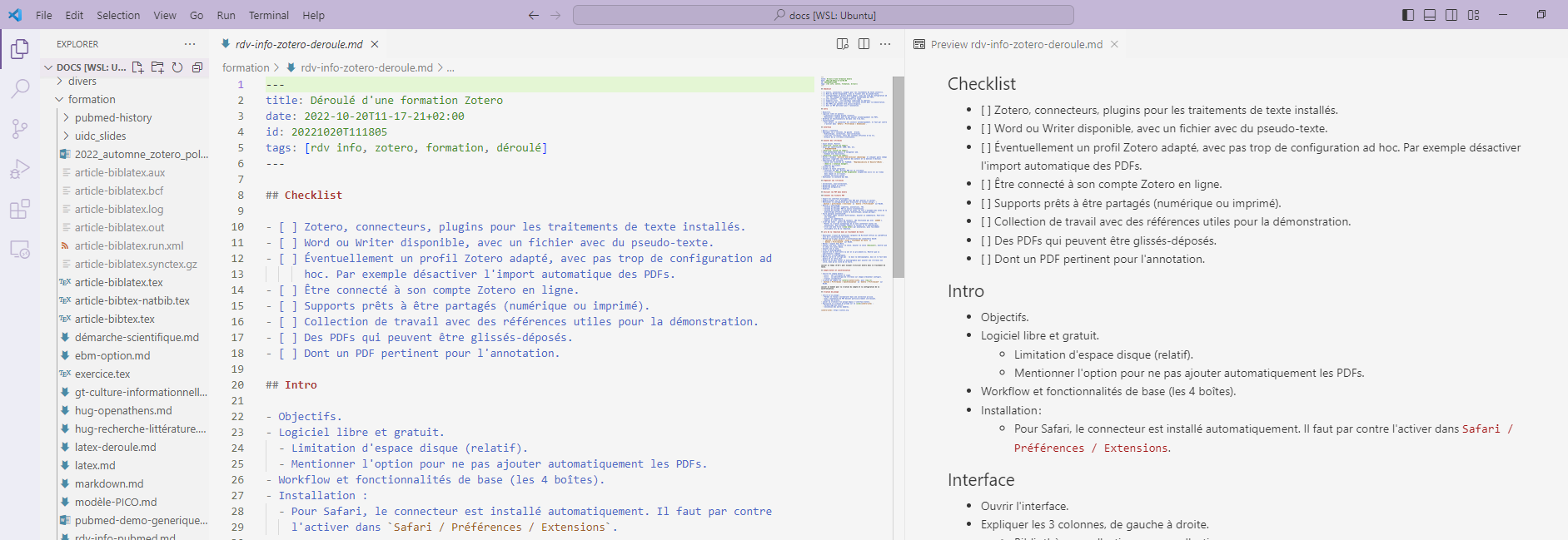This screenshot has height=540, width=1568.
Task: Select the formation breadcrumb segment
Action: pyautogui.click(x=246, y=67)
